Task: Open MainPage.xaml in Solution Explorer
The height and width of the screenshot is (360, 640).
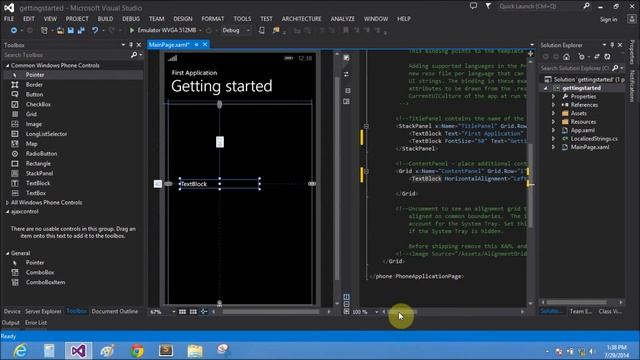Action: [589, 147]
